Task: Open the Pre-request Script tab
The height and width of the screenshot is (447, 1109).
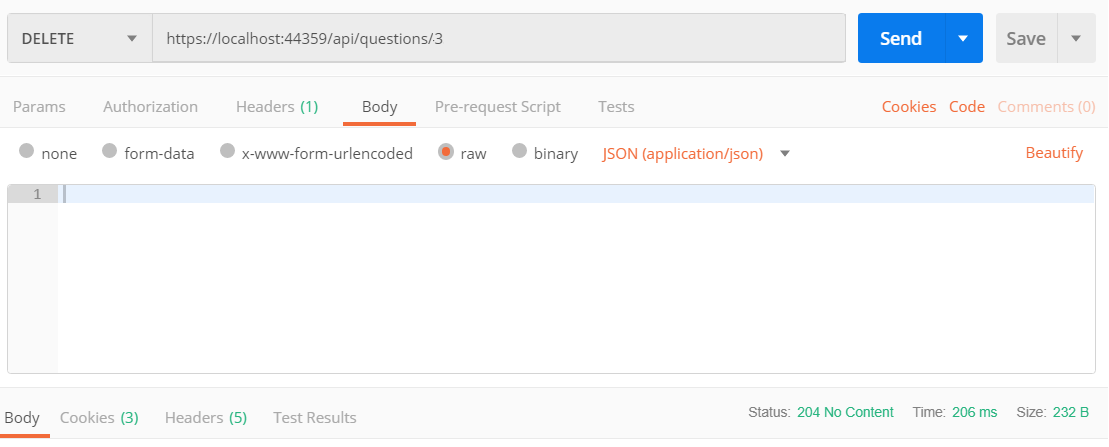Action: click(x=497, y=107)
